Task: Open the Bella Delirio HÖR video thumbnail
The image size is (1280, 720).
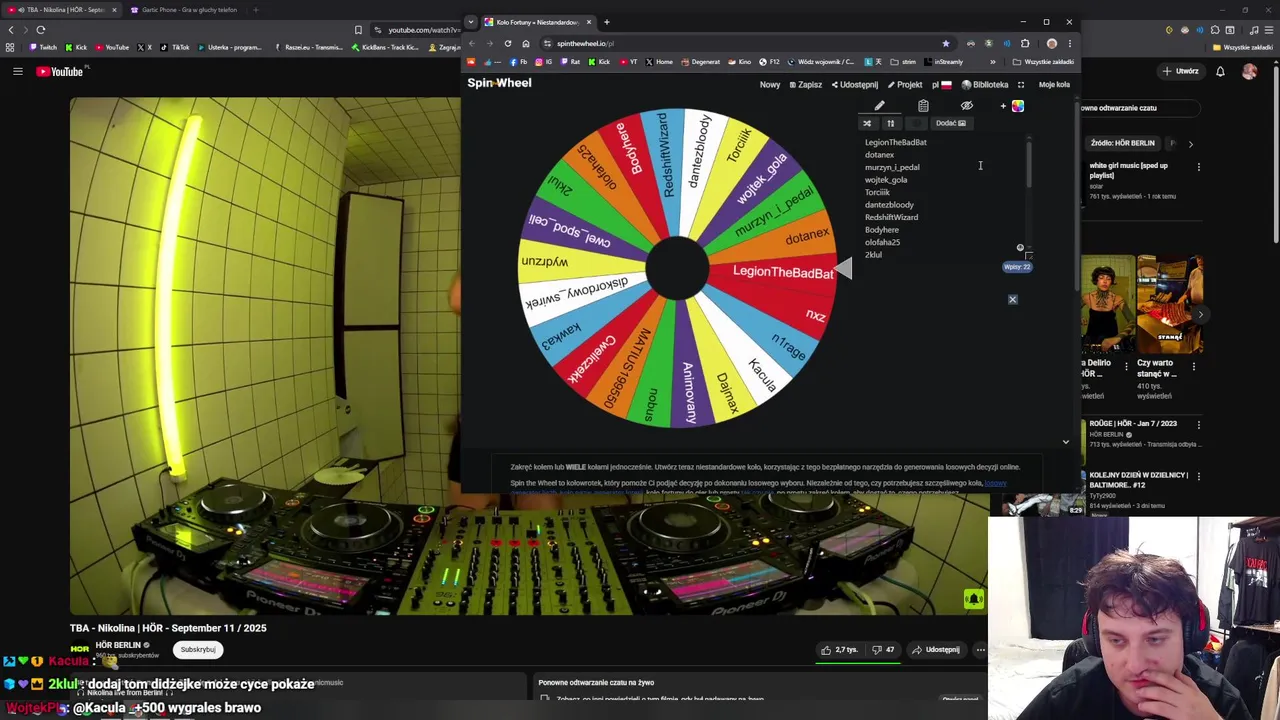Action: click(x=1107, y=306)
